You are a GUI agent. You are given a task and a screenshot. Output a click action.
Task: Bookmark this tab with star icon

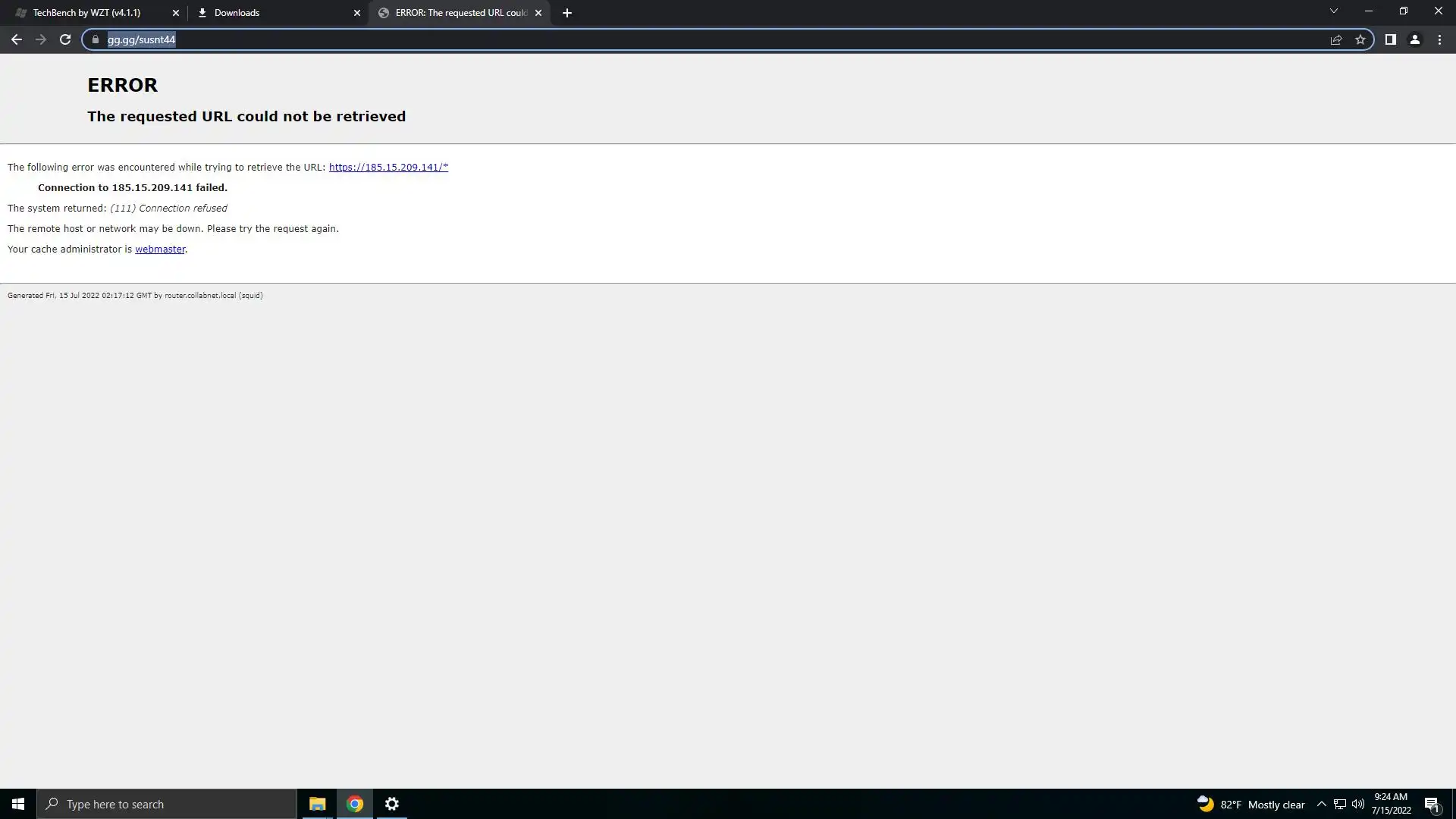click(1360, 39)
